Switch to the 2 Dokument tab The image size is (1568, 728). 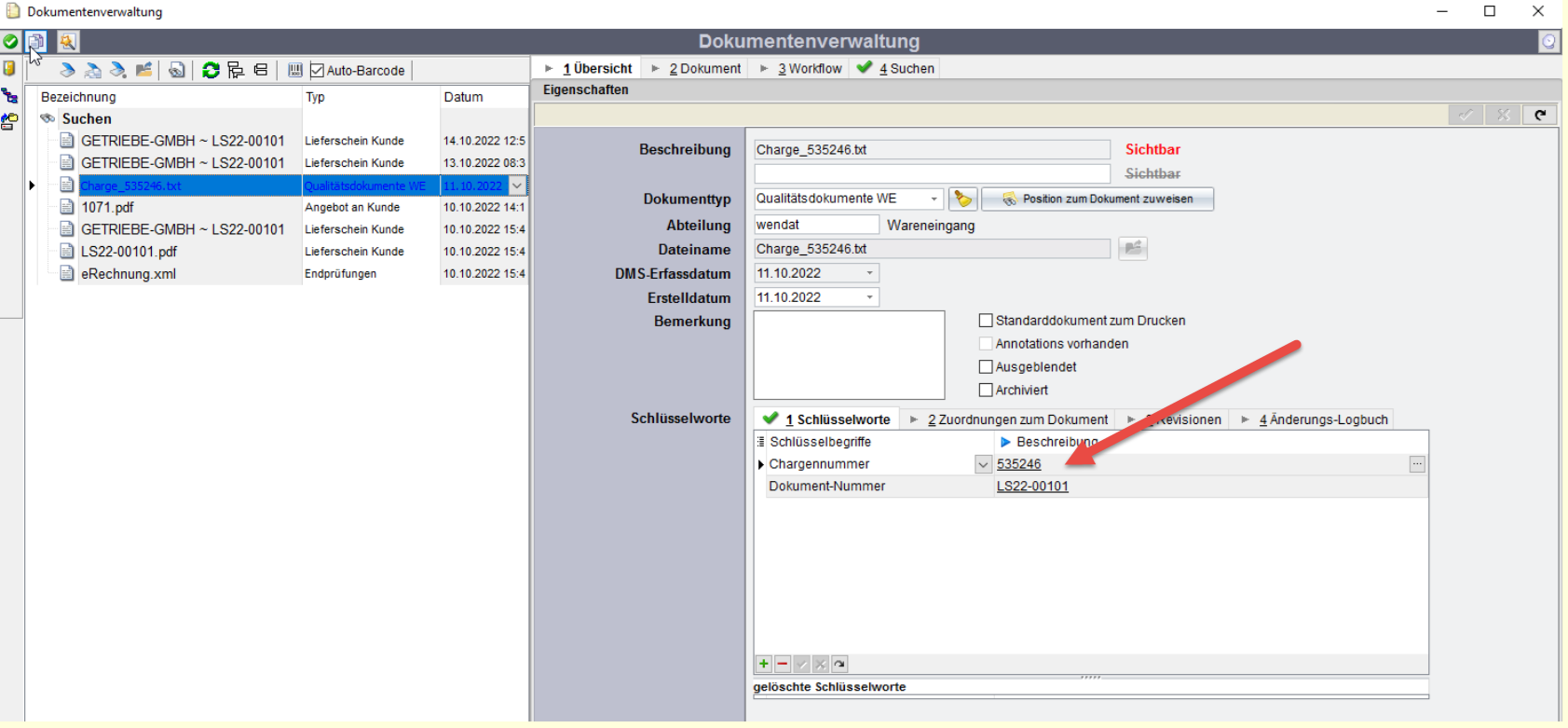tap(697, 69)
